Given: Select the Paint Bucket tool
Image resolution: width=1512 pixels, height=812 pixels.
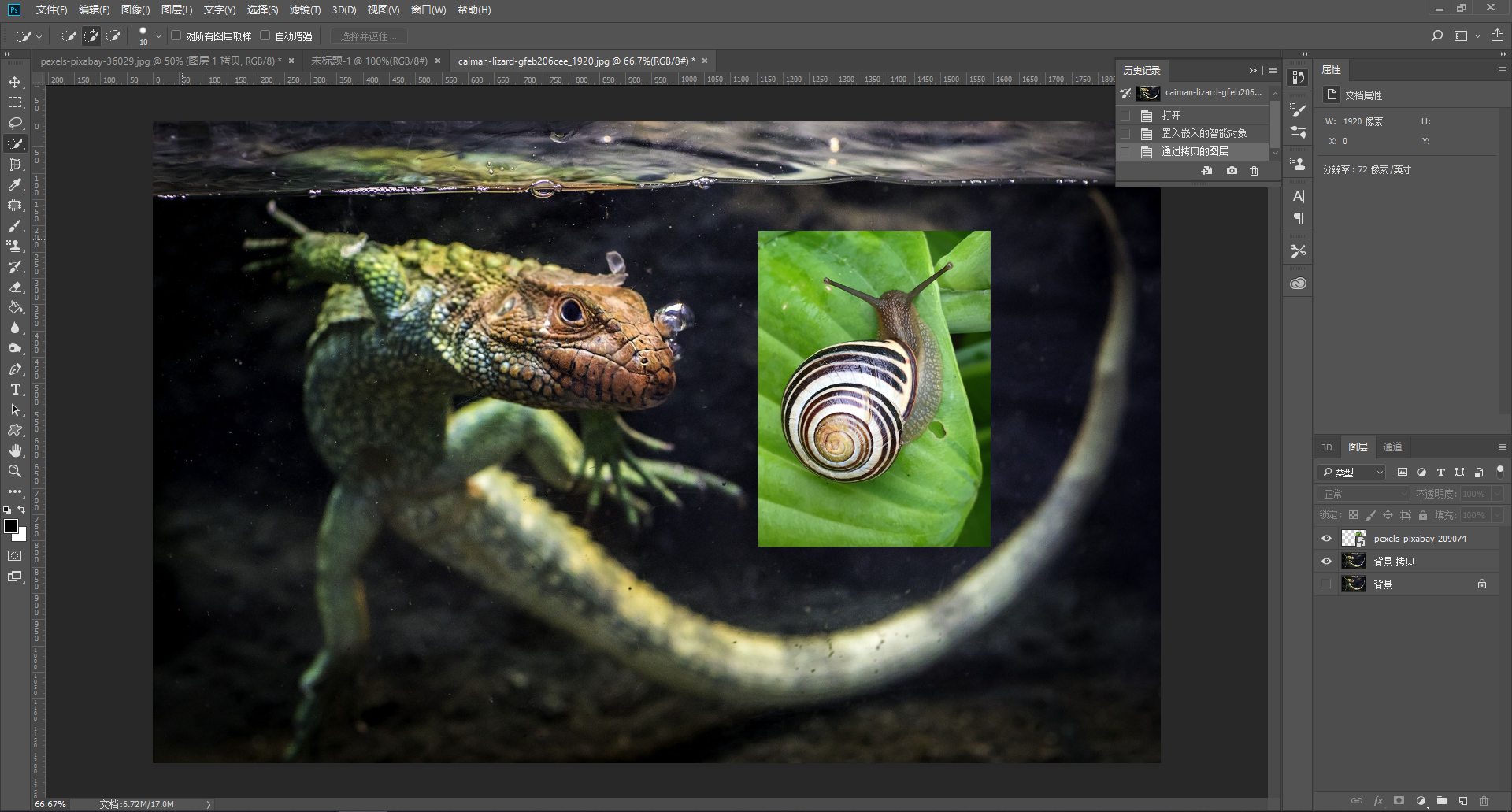Looking at the screenshot, I should 15,307.
